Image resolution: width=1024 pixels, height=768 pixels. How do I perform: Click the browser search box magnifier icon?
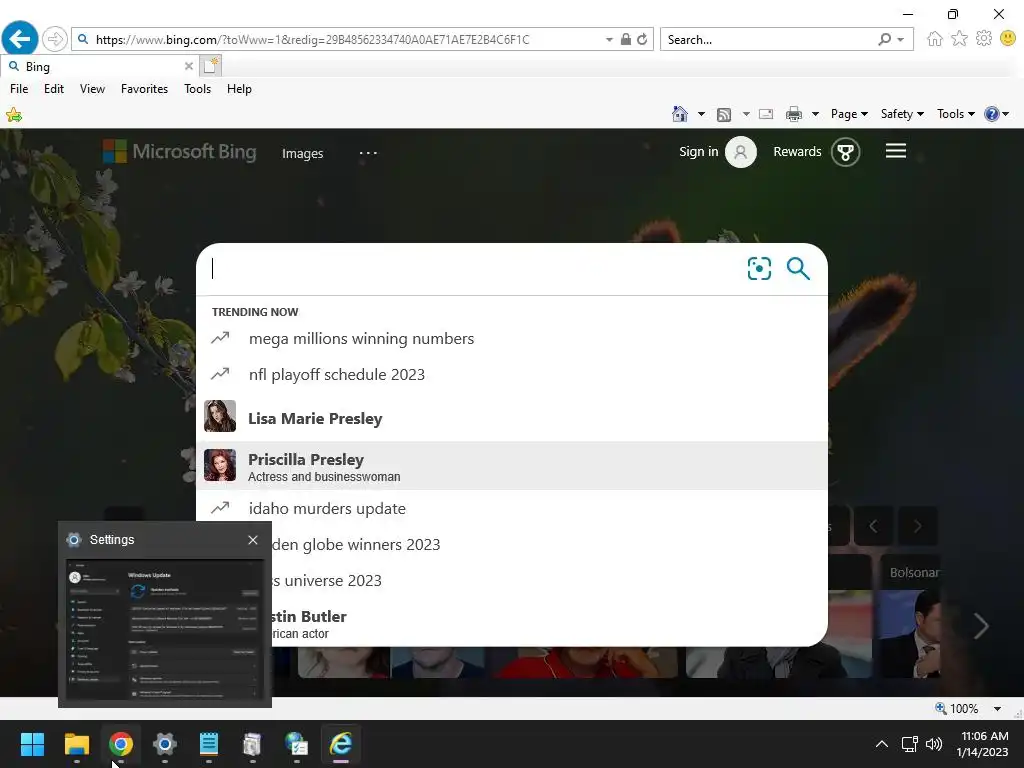(x=884, y=40)
